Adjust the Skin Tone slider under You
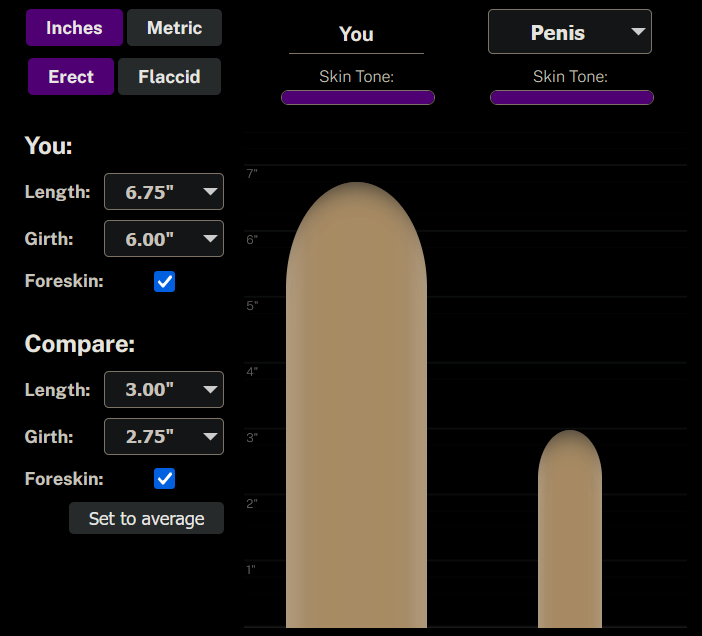Screen dimensions: 702x636 [x=358, y=98]
